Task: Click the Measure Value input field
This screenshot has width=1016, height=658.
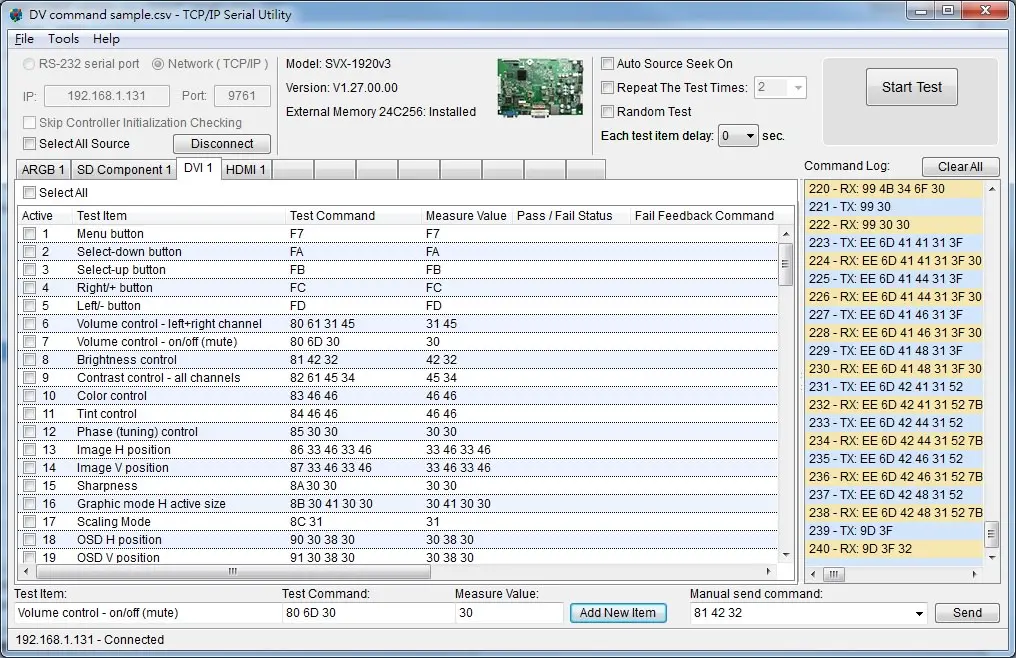Action: pyautogui.click(x=509, y=613)
